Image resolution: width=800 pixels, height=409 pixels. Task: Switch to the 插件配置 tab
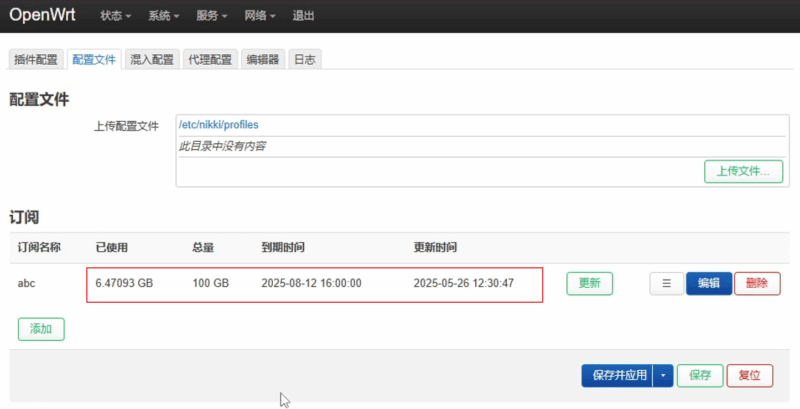pos(35,60)
